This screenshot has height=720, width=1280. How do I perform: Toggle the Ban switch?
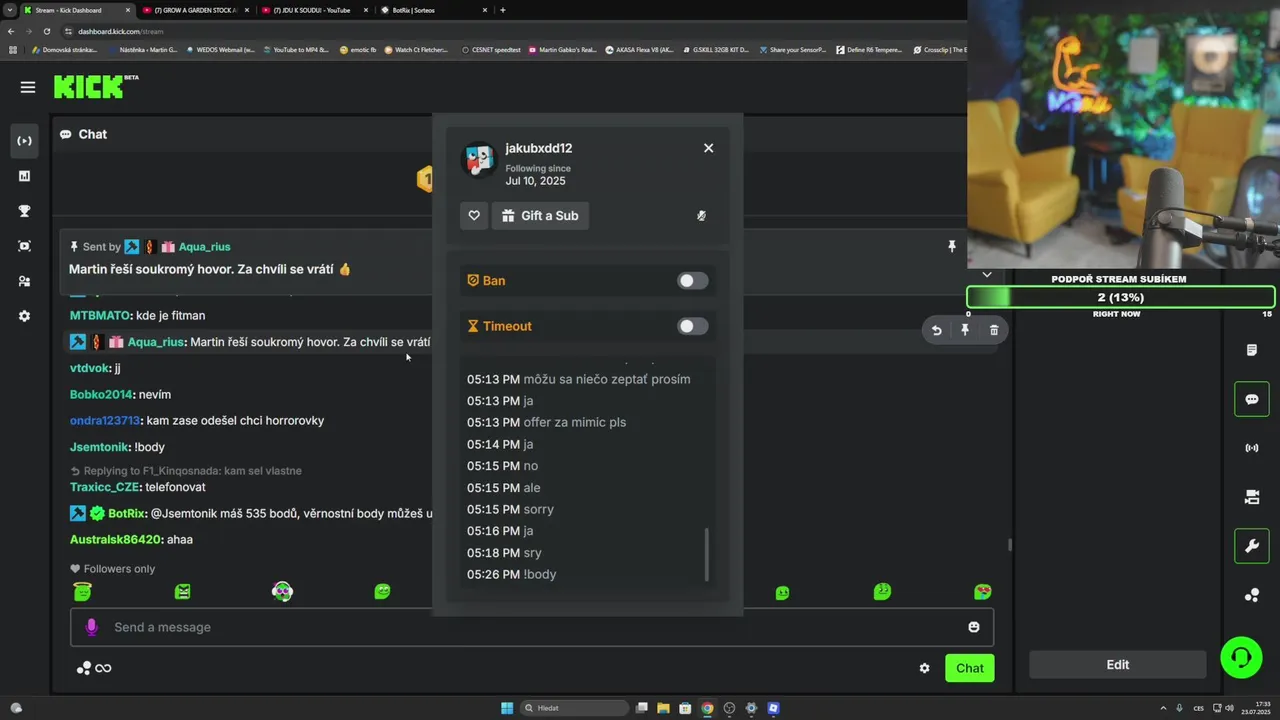[693, 281]
